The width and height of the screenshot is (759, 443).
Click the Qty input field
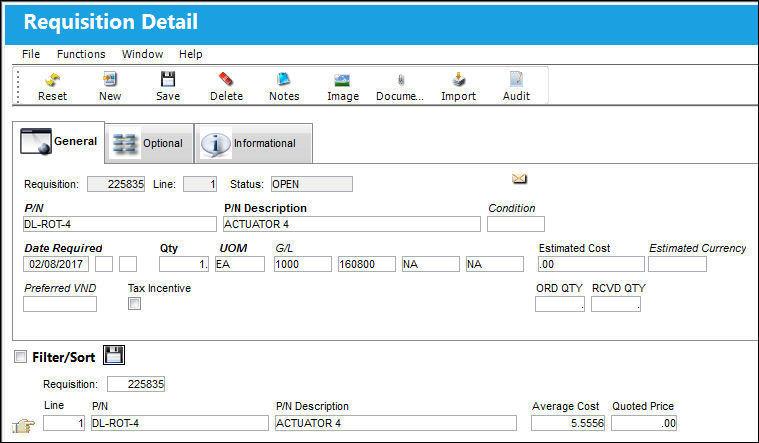tap(184, 264)
